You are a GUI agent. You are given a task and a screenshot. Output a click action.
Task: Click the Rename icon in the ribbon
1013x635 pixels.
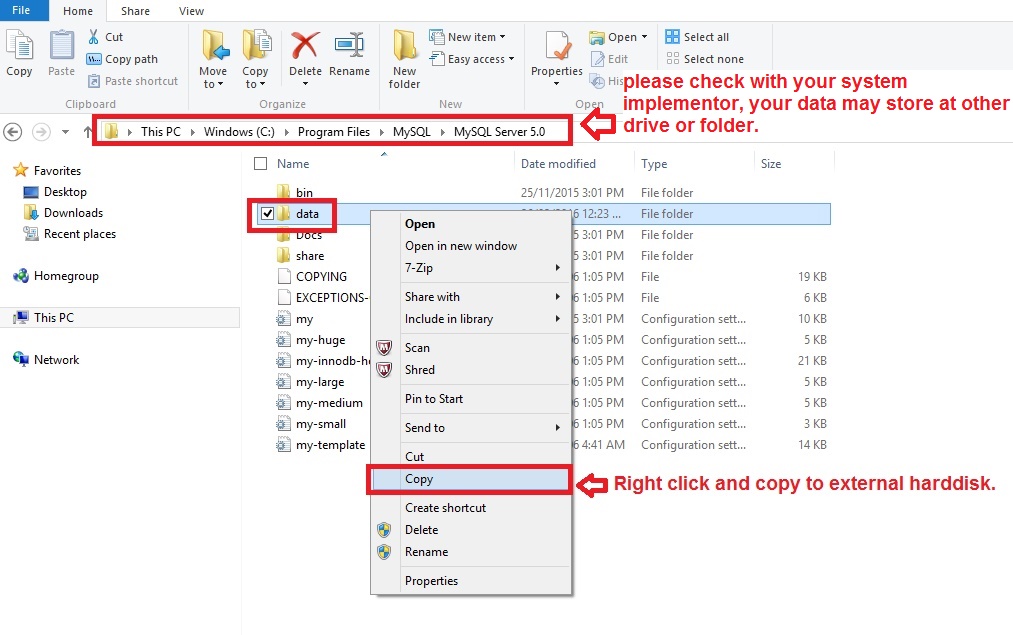[x=349, y=47]
